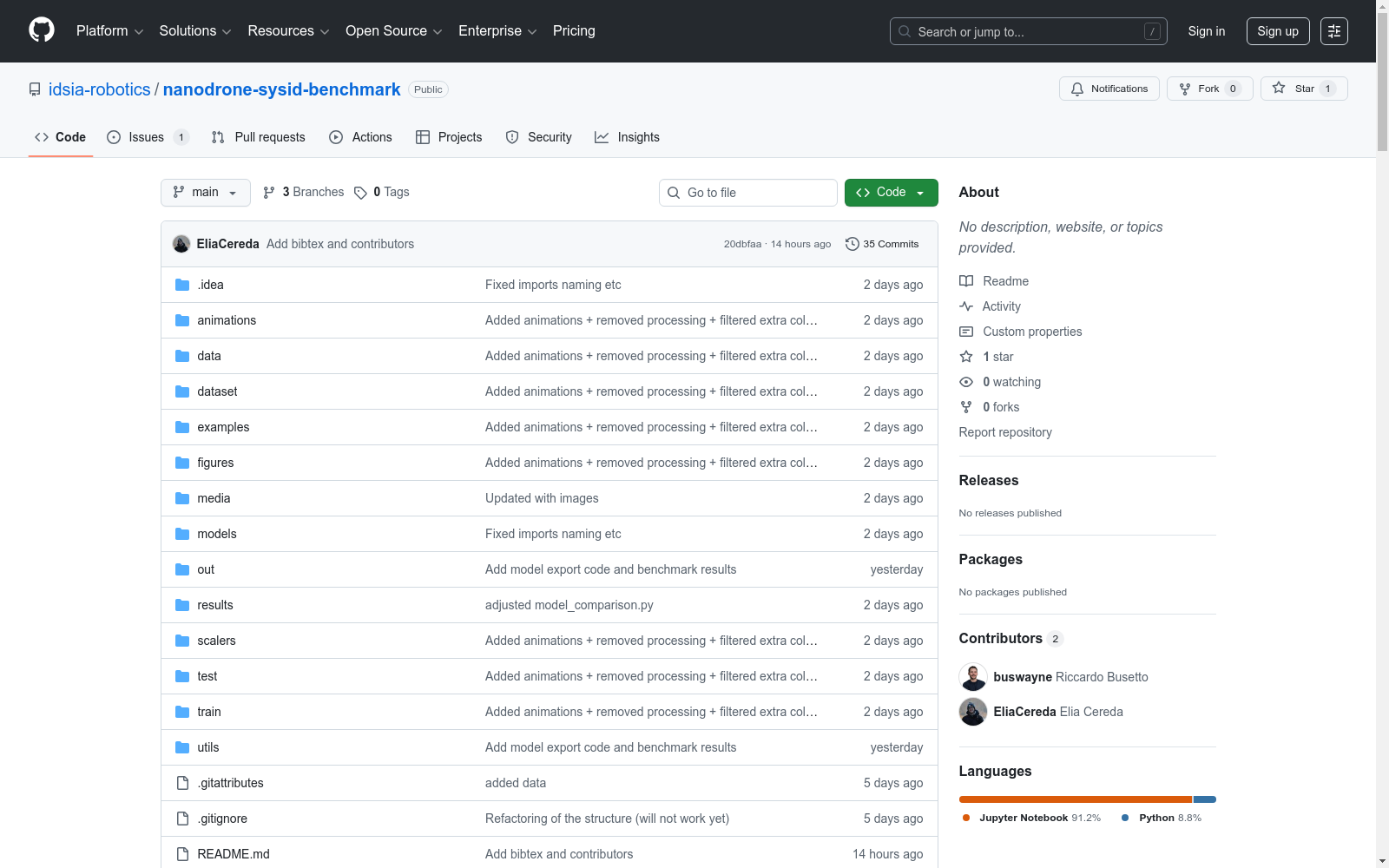Screen dimensions: 1389x868
Task: Open the green Code clone dropdown
Action: click(x=892, y=193)
